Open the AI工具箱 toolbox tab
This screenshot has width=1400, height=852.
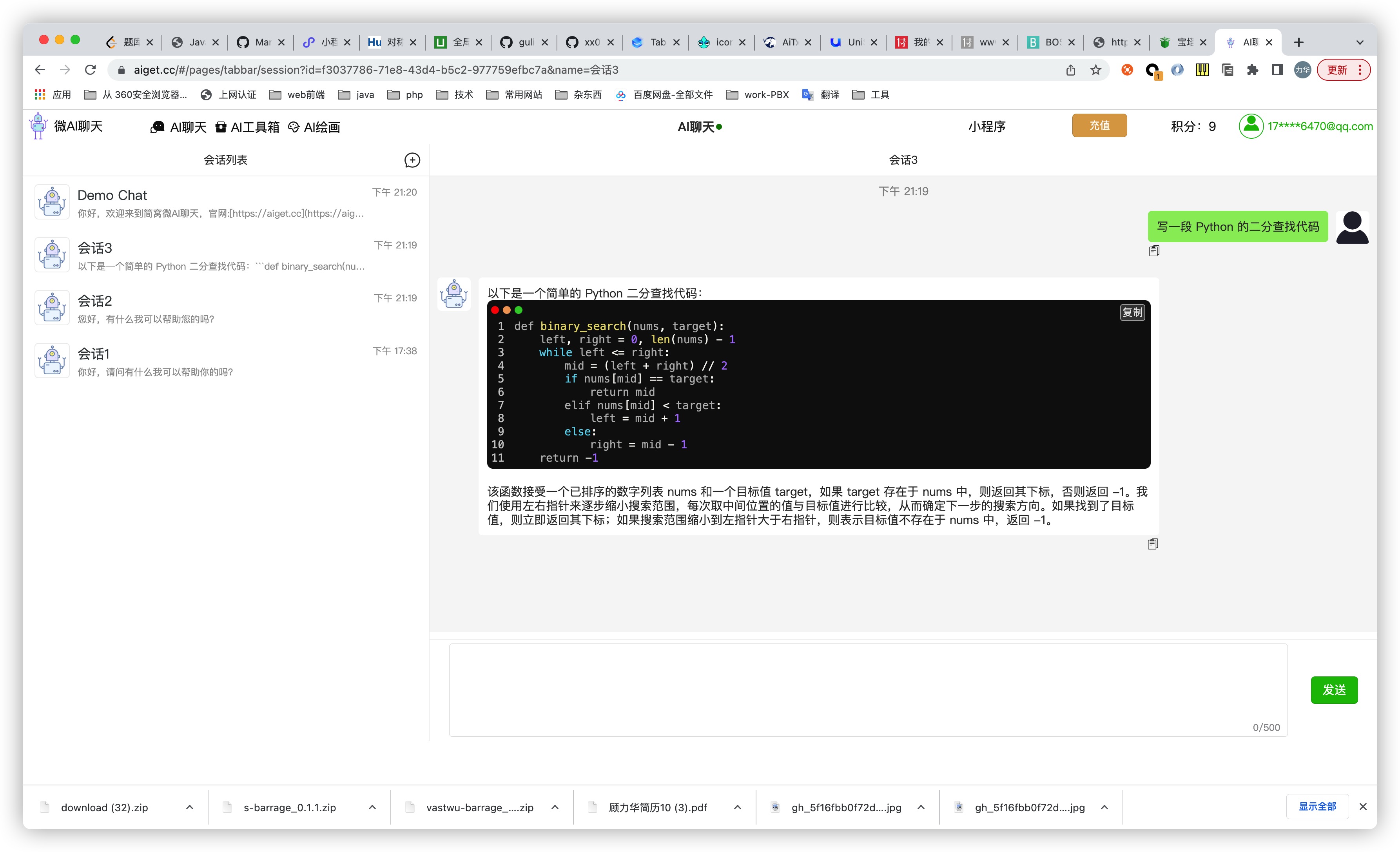pyautogui.click(x=248, y=127)
